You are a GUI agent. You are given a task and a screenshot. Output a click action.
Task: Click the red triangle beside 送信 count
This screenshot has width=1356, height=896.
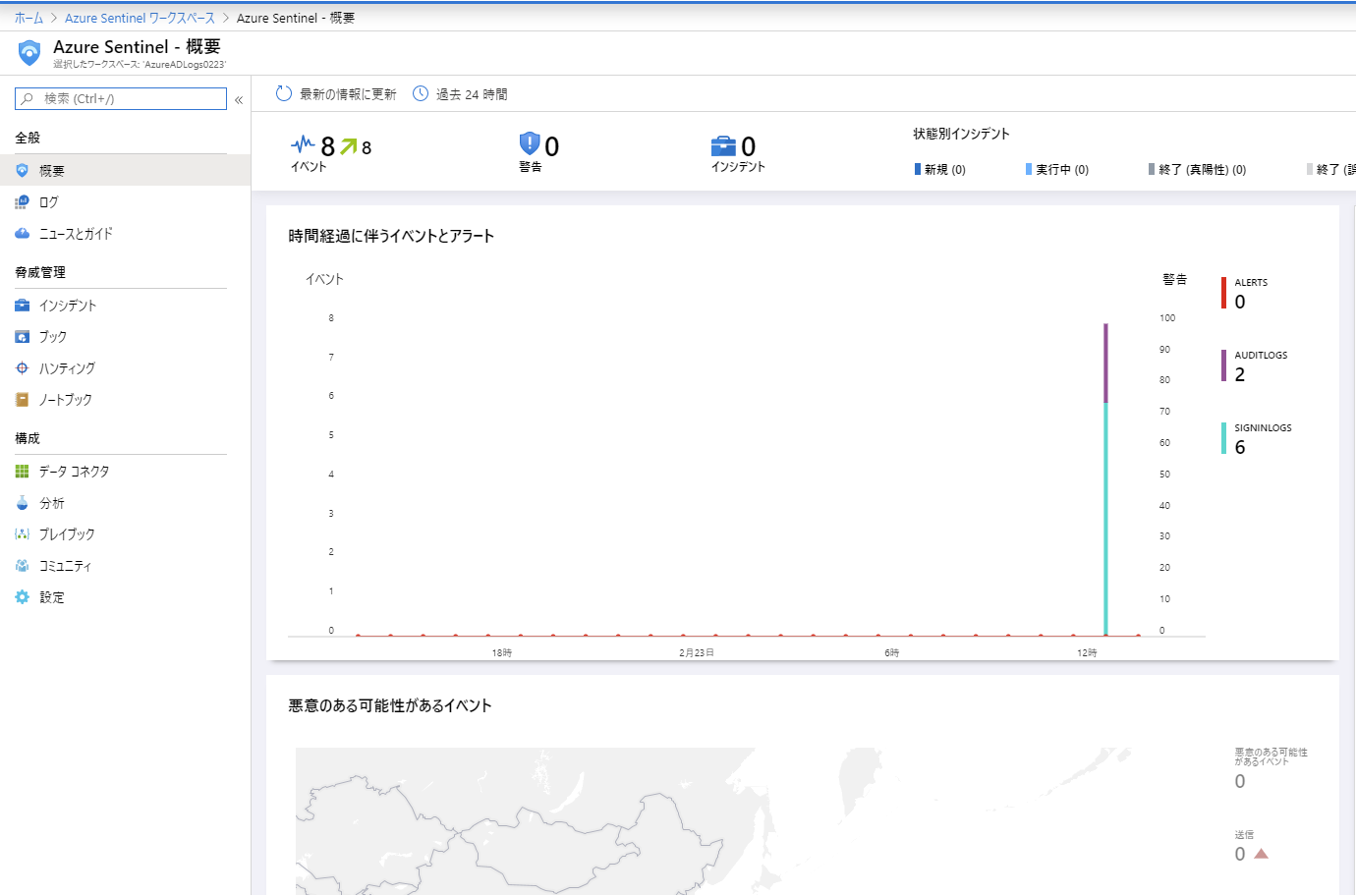(1262, 854)
